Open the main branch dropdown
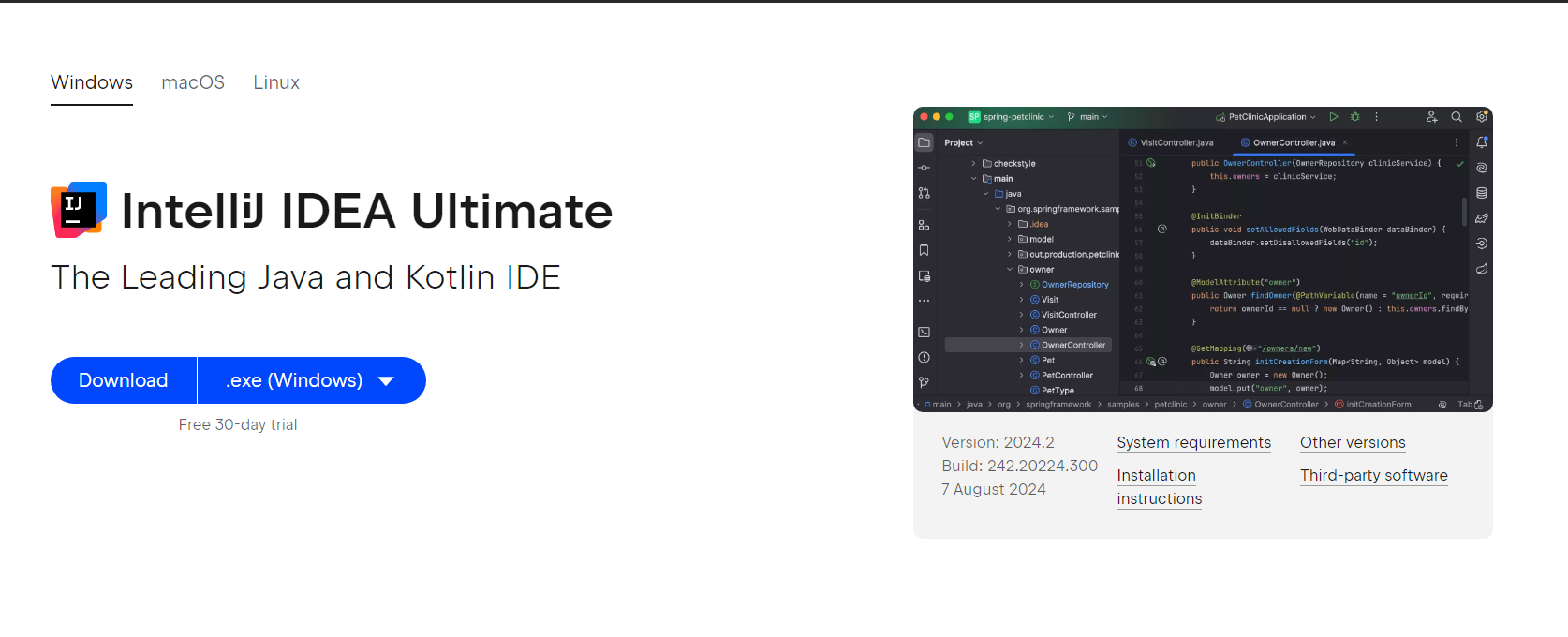The width and height of the screenshot is (1568, 637). 1087,117
